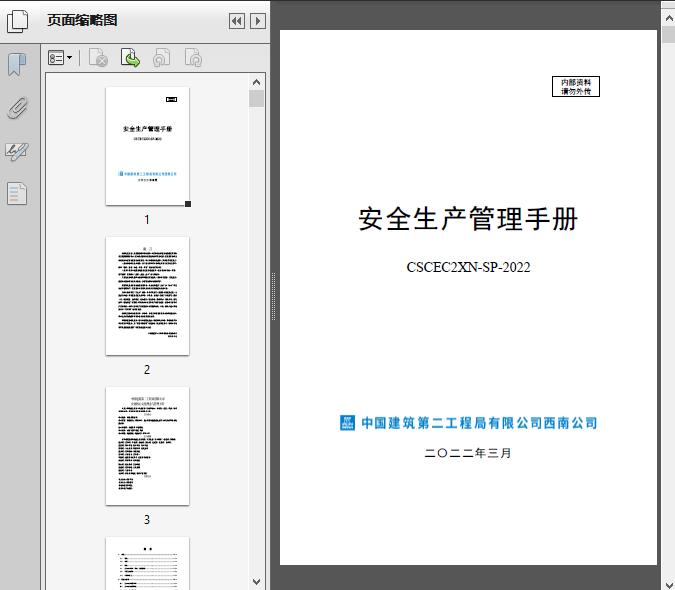Rotate pages clockwise icon
The width and height of the screenshot is (675, 590).
(193, 58)
